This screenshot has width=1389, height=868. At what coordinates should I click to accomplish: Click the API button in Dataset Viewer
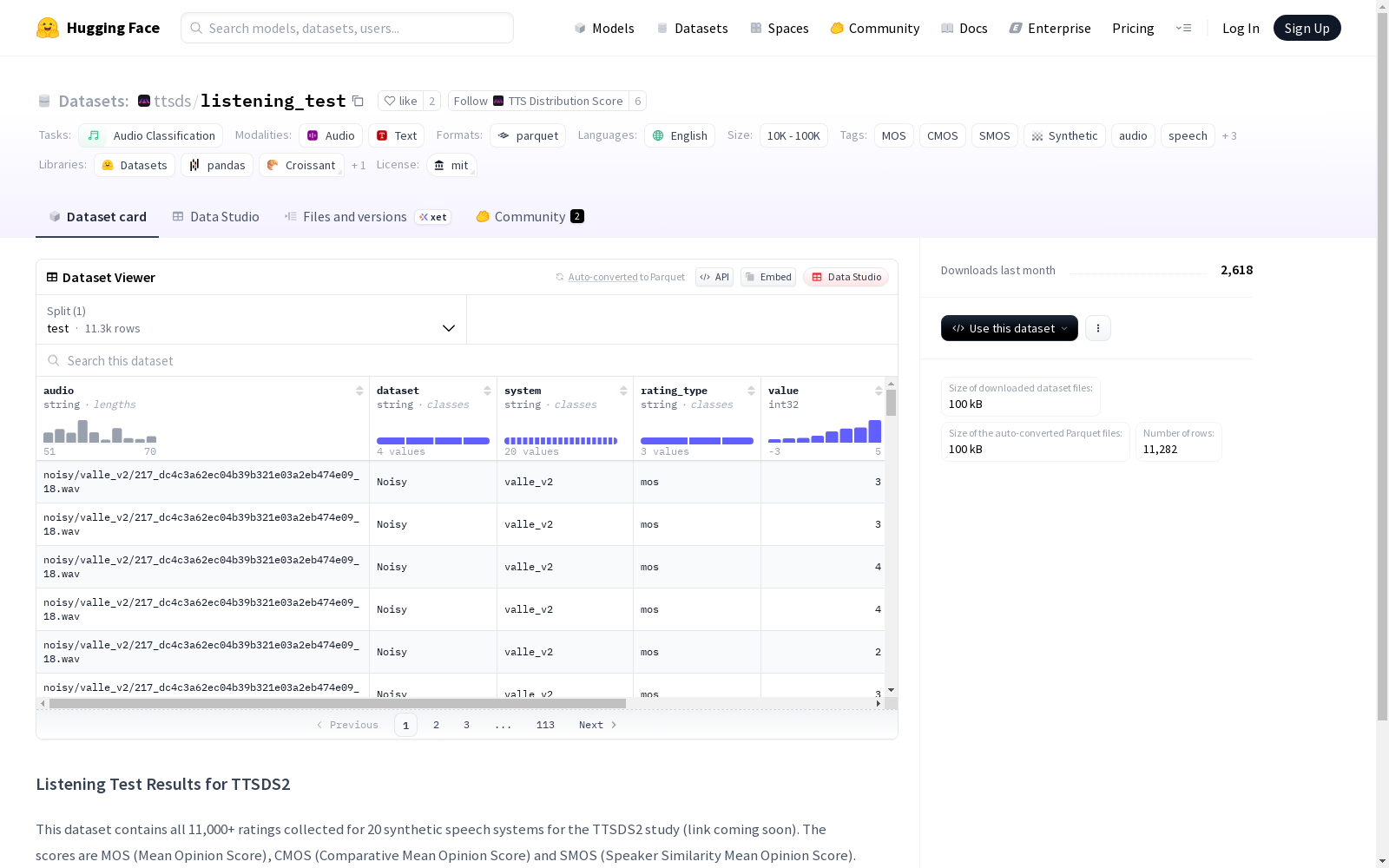point(714,277)
